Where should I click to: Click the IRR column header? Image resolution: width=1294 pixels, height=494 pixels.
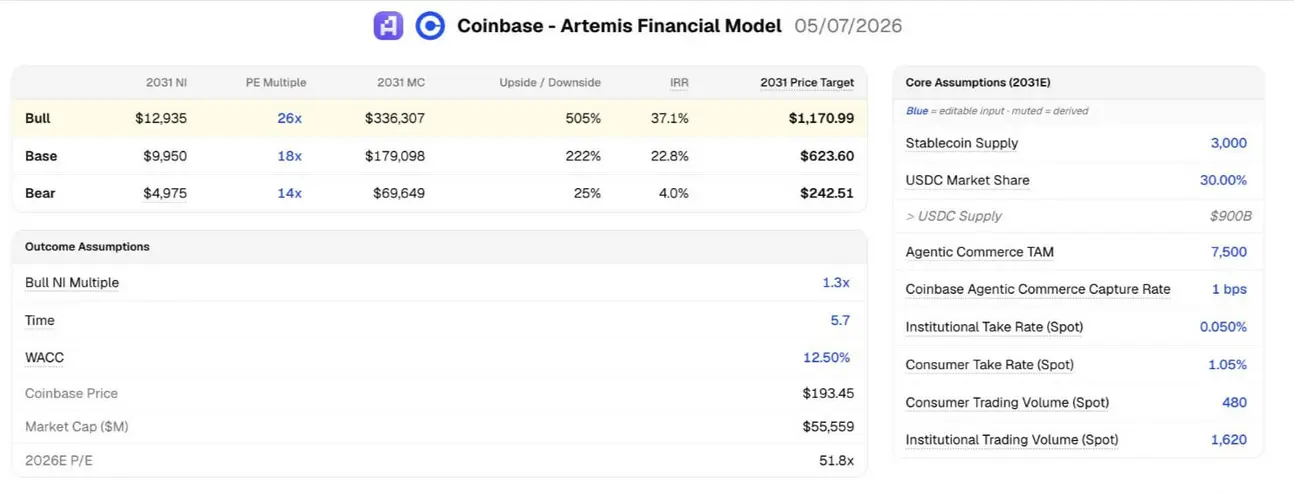coord(679,82)
